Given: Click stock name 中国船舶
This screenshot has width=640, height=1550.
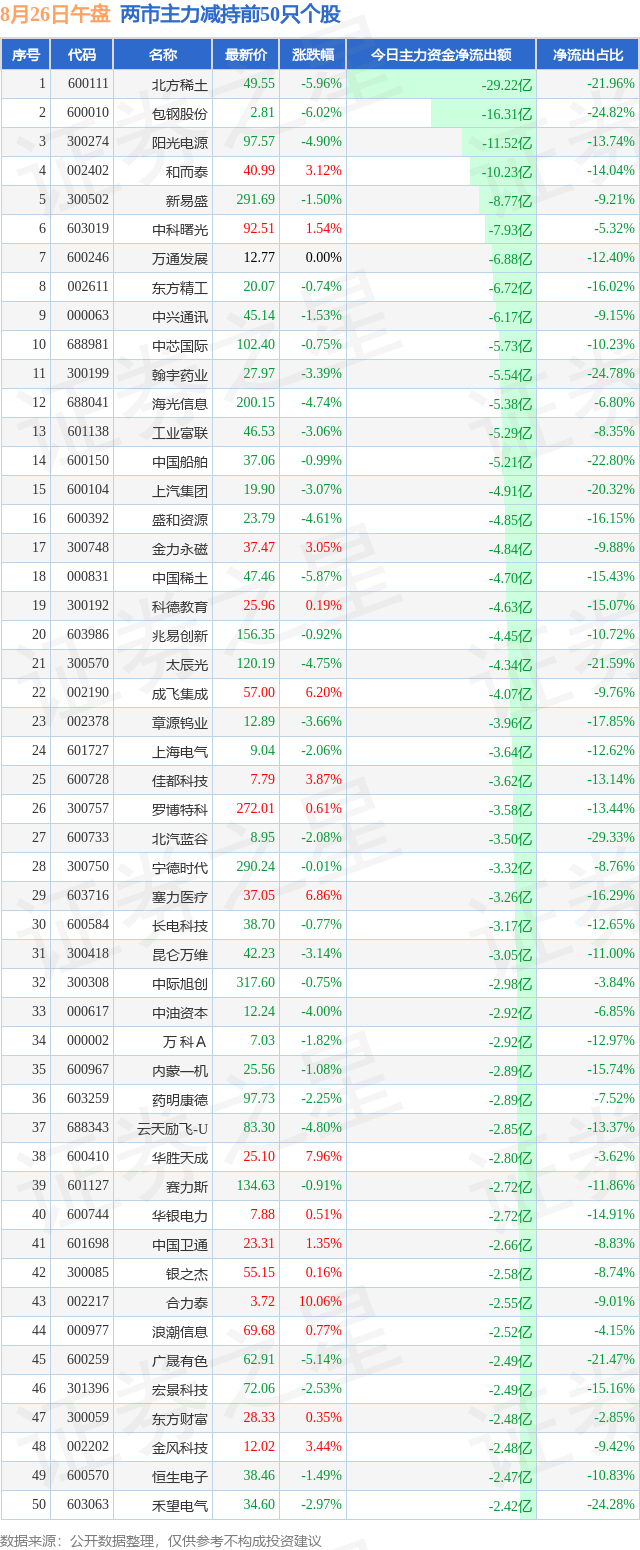Looking at the screenshot, I should tap(180, 461).
